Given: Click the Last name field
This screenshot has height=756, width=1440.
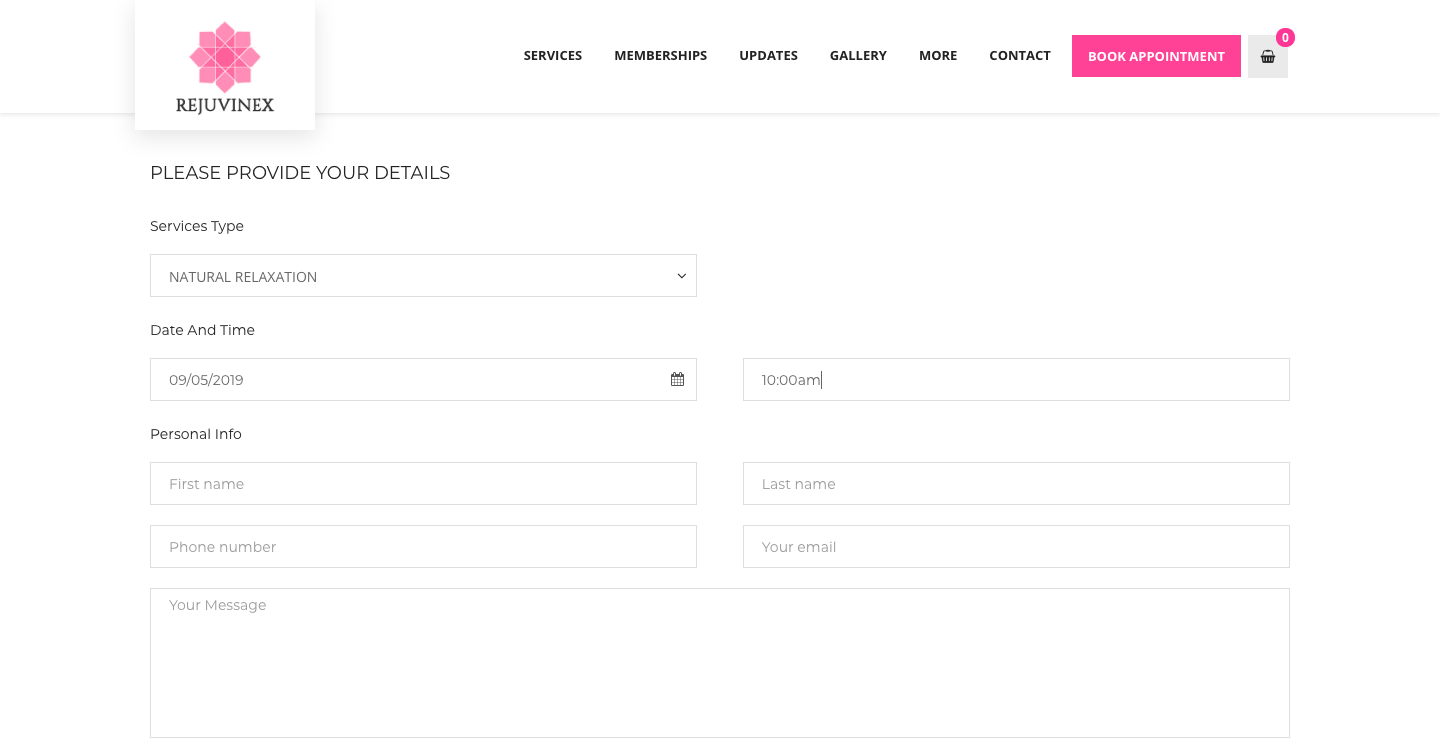Looking at the screenshot, I should point(1016,484).
